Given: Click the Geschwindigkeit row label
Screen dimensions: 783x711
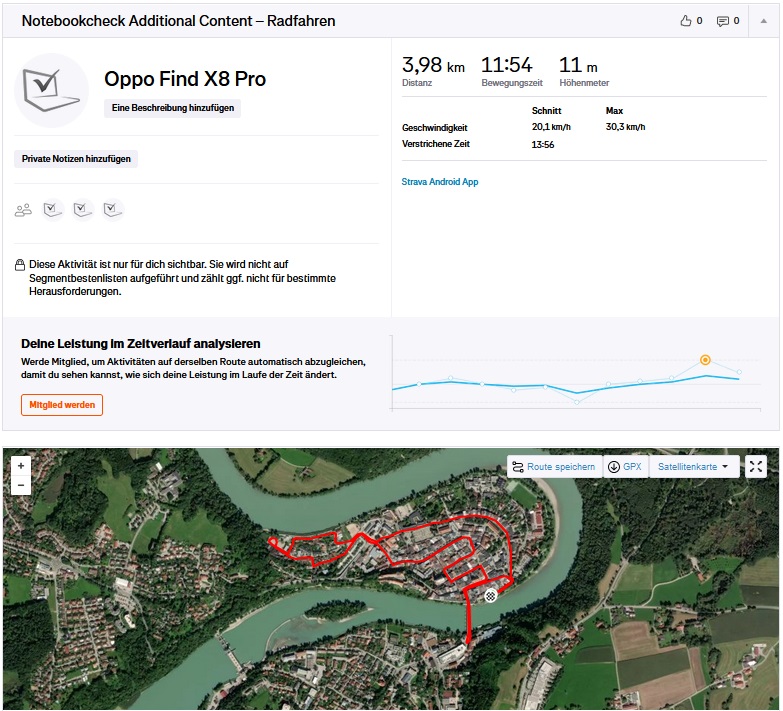Looking at the screenshot, I should 435,128.
